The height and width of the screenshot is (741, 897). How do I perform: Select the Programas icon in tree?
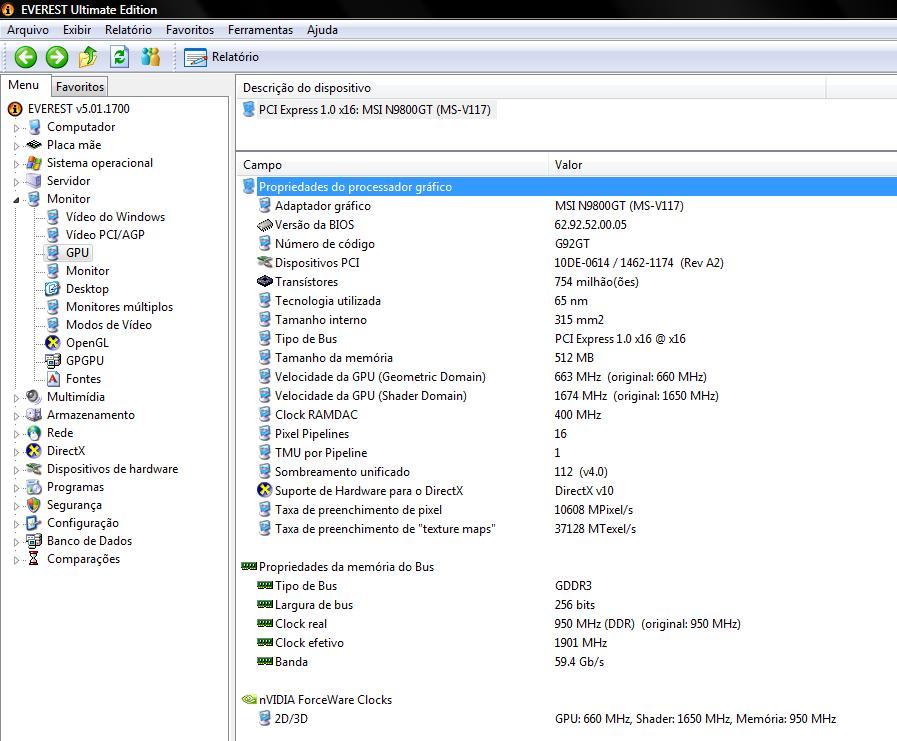[x=34, y=487]
